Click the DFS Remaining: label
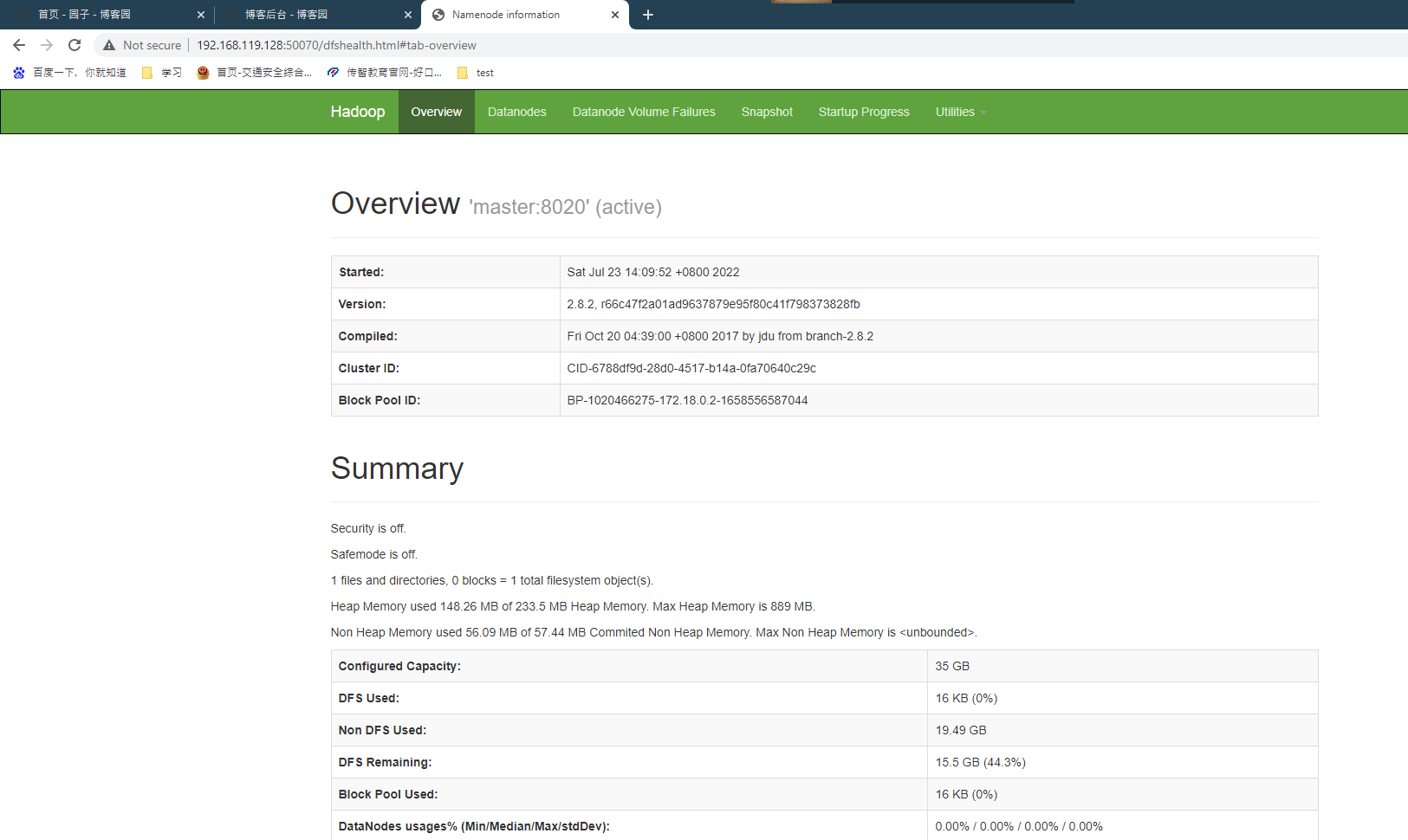1408x840 pixels. click(x=385, y=762)
